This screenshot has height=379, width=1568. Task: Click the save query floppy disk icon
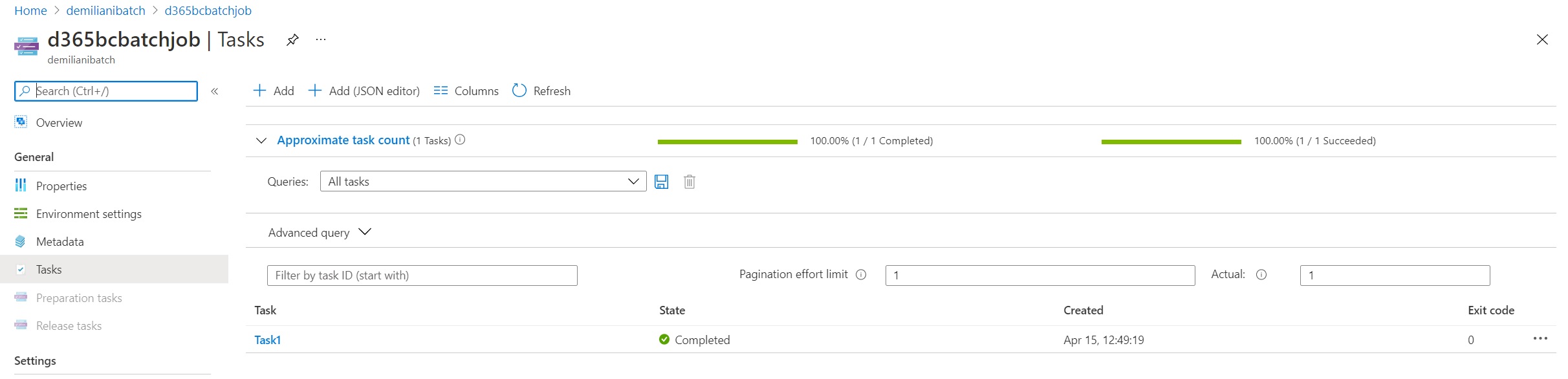661,182
